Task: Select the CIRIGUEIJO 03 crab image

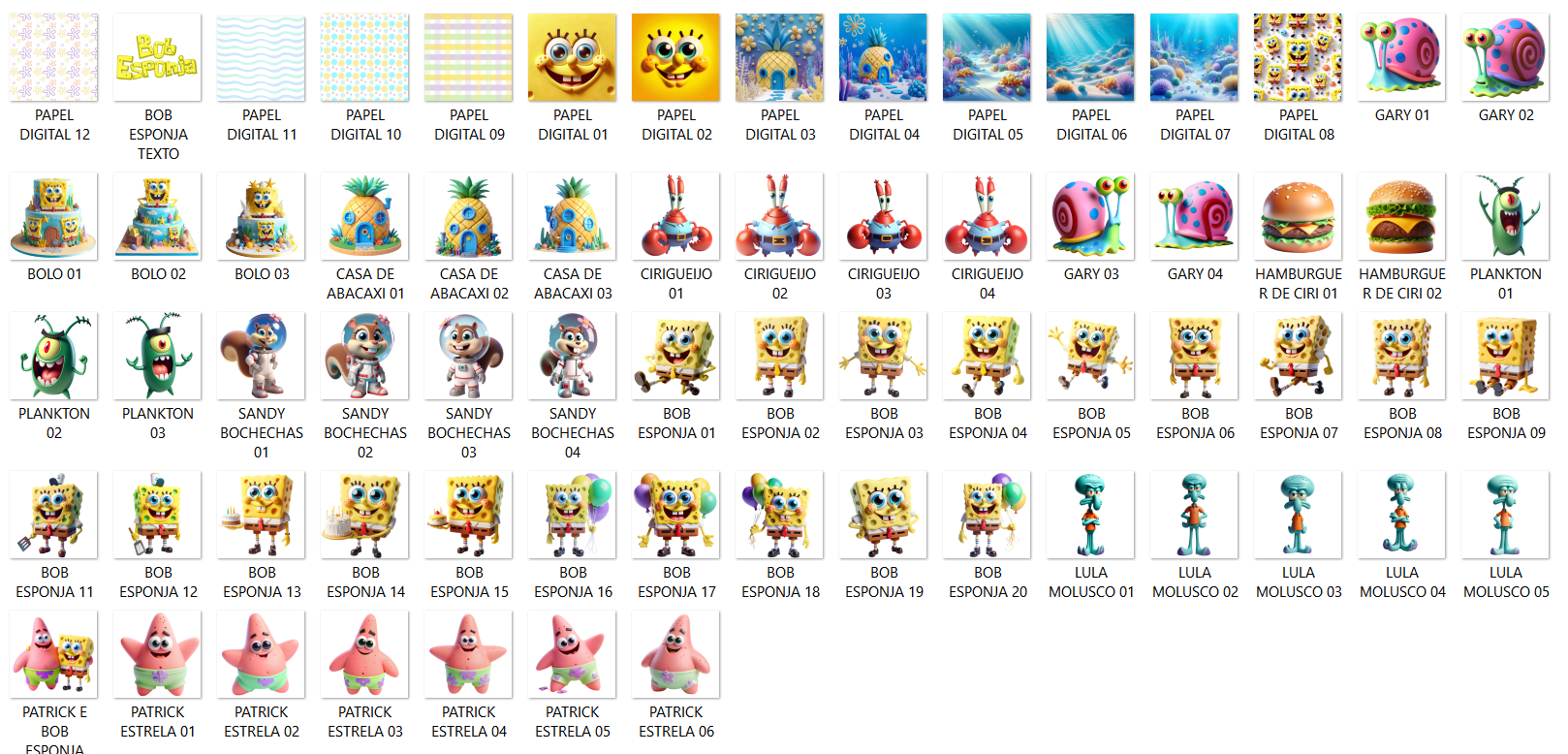Action: (x=884, y=217)
